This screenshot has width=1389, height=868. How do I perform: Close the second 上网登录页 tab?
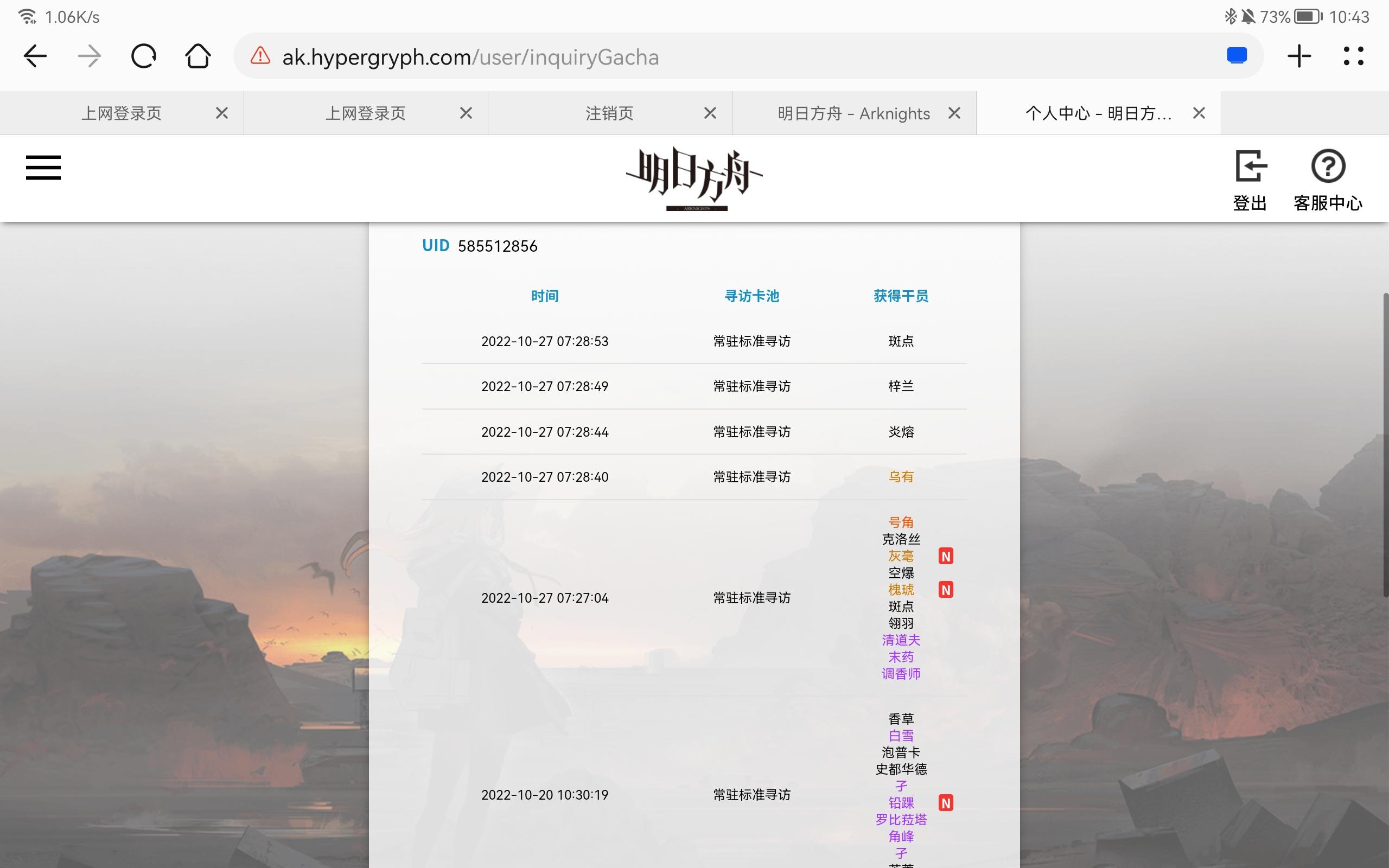pyautogui.click(x=466, y=113)
